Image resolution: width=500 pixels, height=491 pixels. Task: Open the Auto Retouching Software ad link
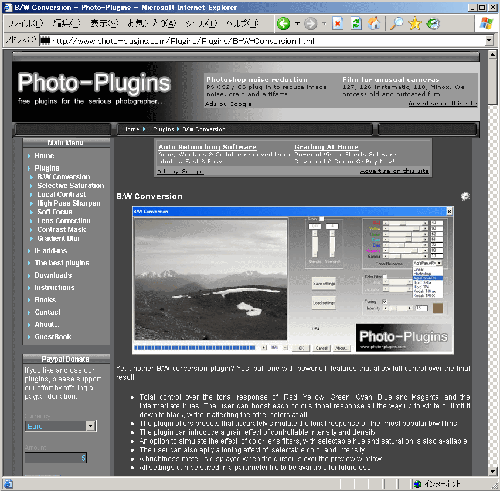click(207, 147)
